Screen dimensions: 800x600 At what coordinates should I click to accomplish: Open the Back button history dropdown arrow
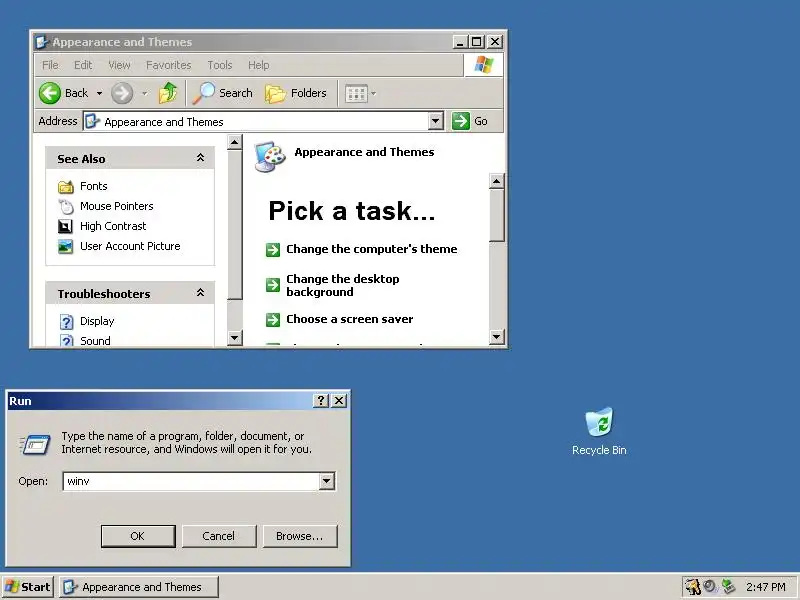pyautogui.click(x=99, y=93)
